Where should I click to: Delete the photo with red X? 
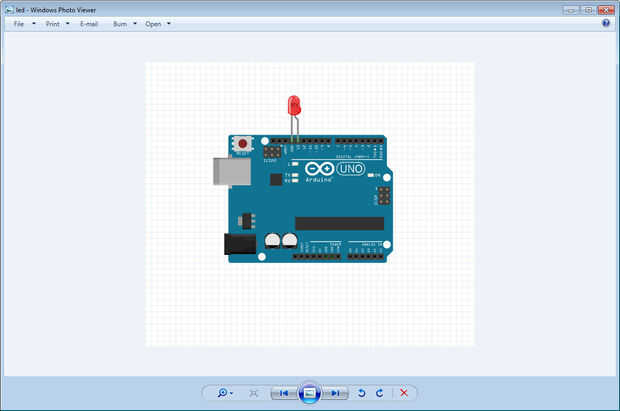coord(404,393)
